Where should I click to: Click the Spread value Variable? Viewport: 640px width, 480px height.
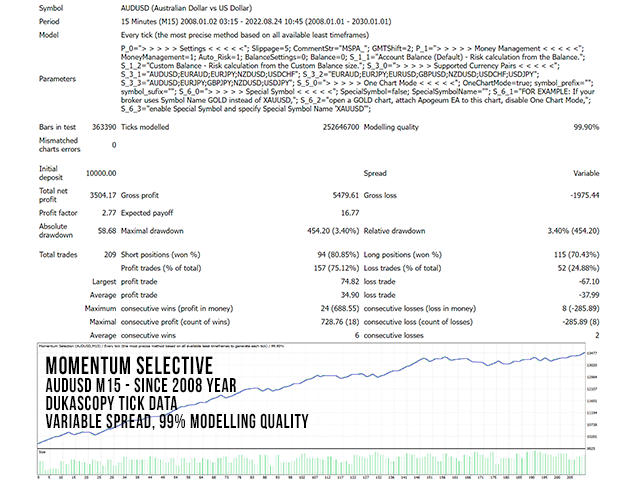[x=586, y=173]
